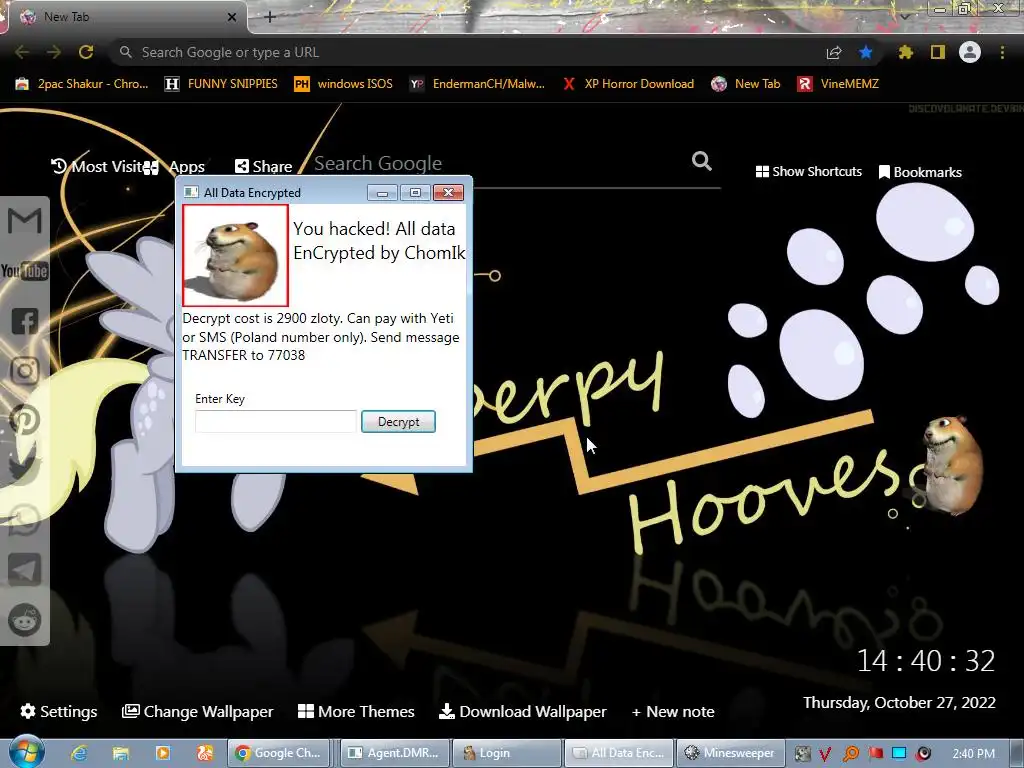Image resolution: width=1024 pixels, height=768 pixels.
Task: Go forward in Chrome
Action: [54, 52]
